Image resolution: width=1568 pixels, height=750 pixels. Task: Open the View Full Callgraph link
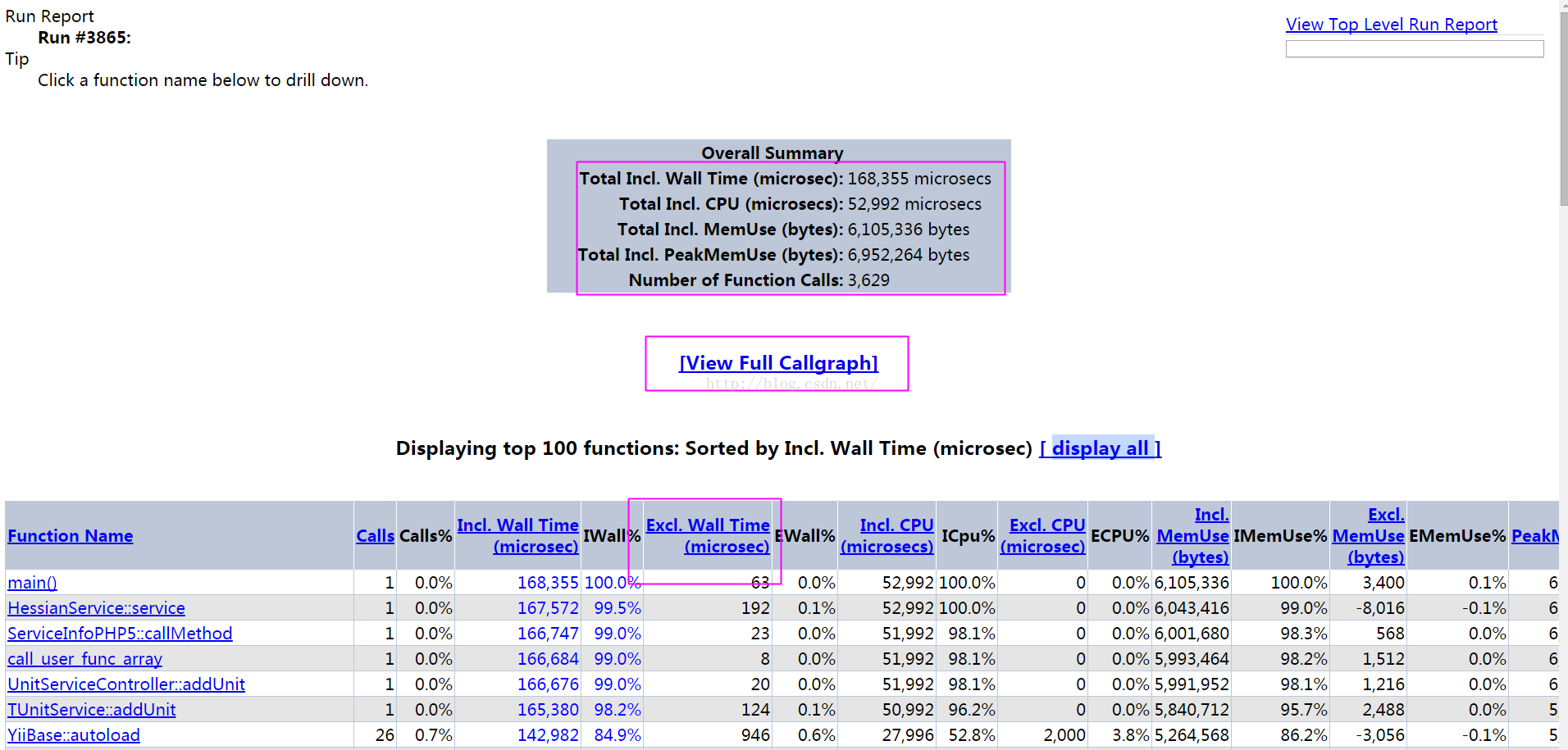(x=778, y=363)
